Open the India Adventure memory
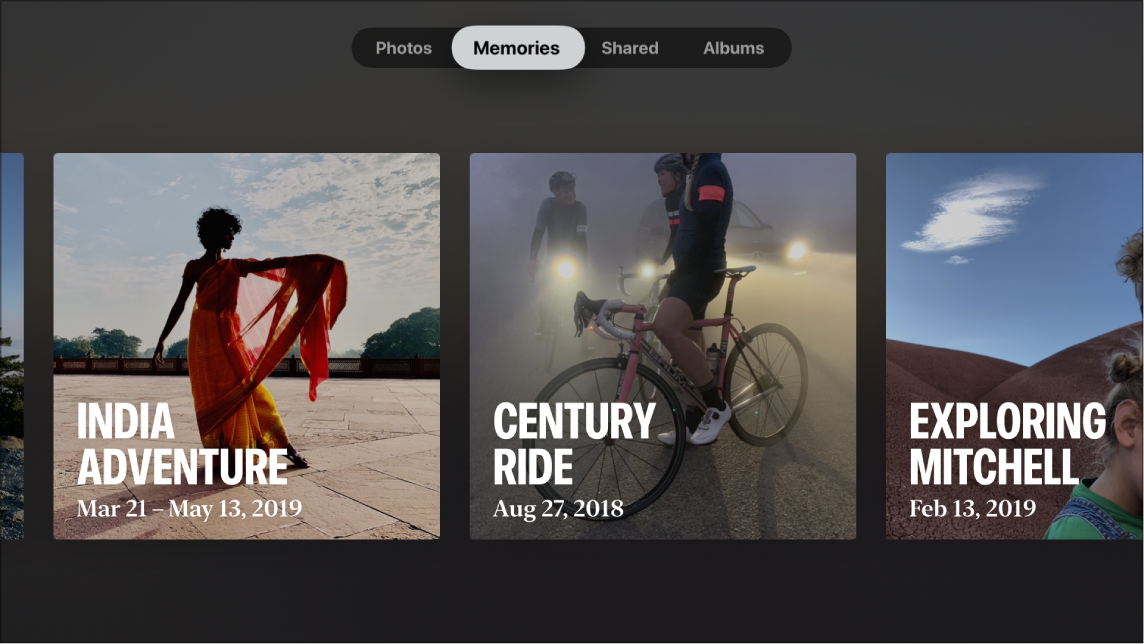The height and width of the screenshot is (644, 1144). [x=246, y=346]
